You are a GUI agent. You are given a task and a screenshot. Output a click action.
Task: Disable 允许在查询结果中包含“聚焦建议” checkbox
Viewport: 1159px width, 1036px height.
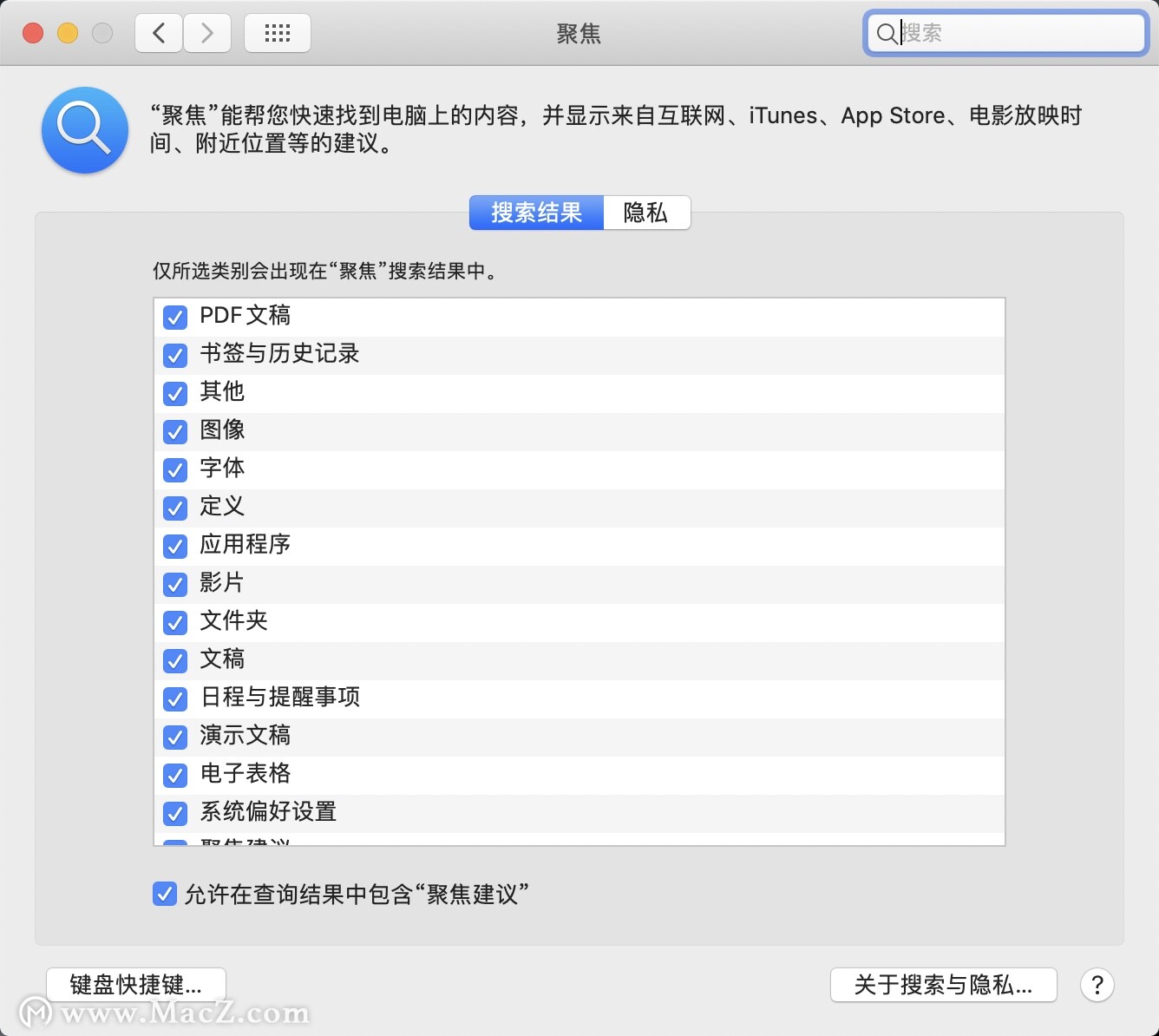[165, 894]
